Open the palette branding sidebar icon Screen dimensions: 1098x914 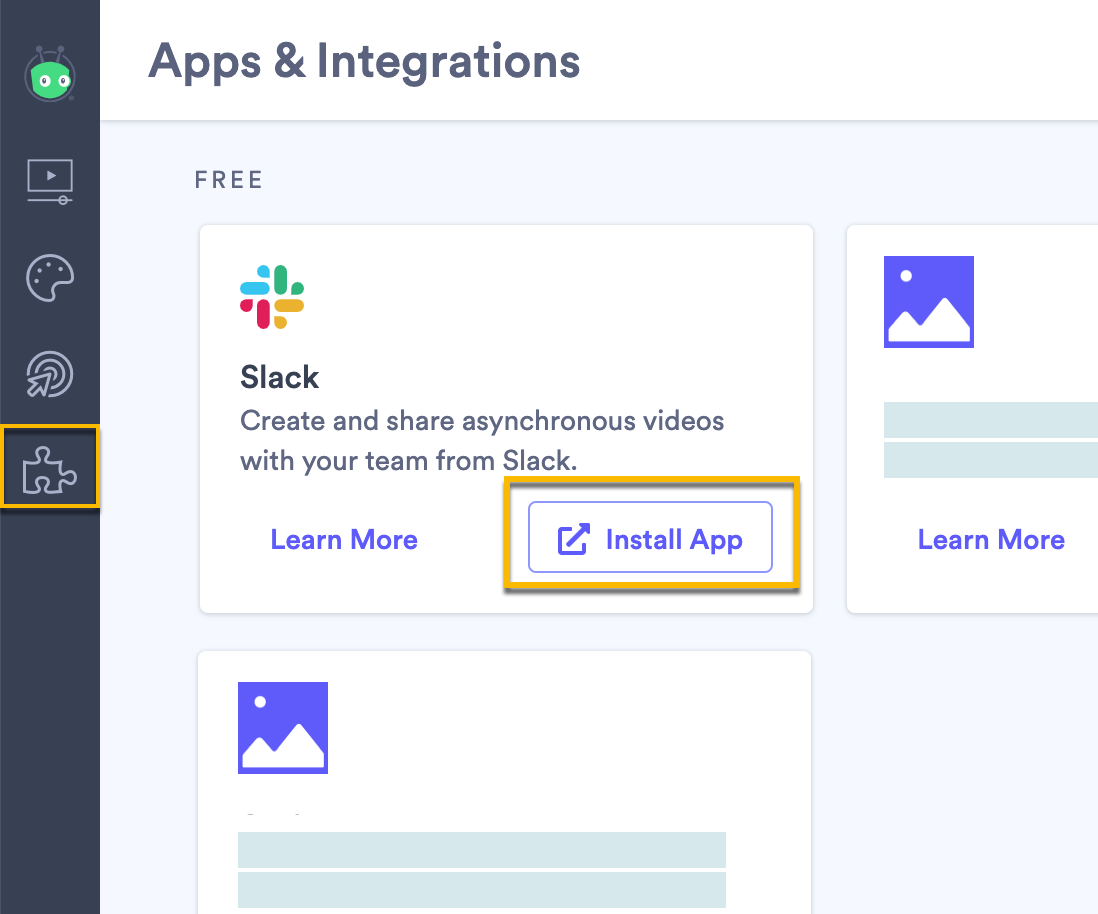coord(50,278)
